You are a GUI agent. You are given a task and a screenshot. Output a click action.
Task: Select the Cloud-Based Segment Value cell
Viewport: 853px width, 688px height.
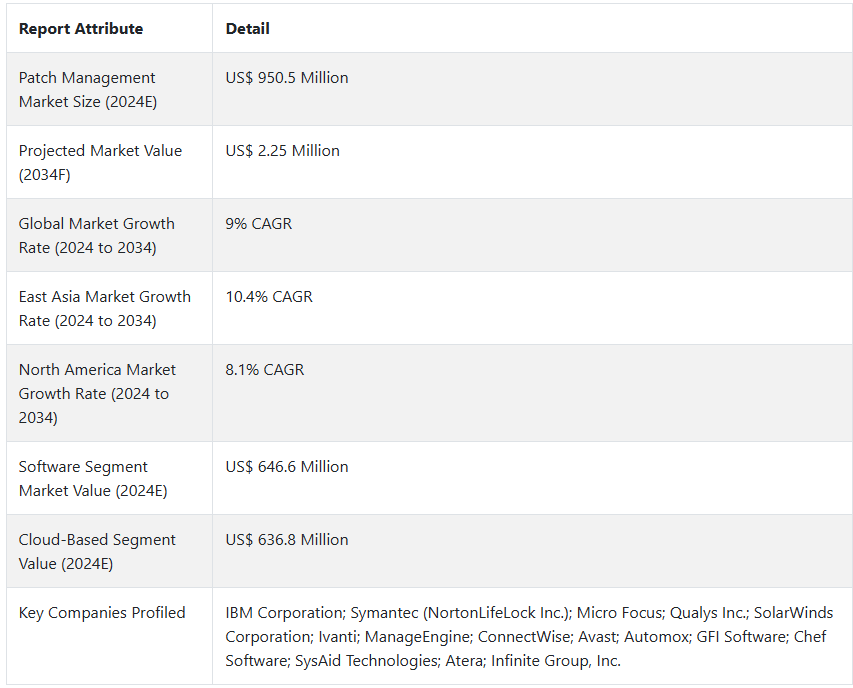tap(97, 552)
